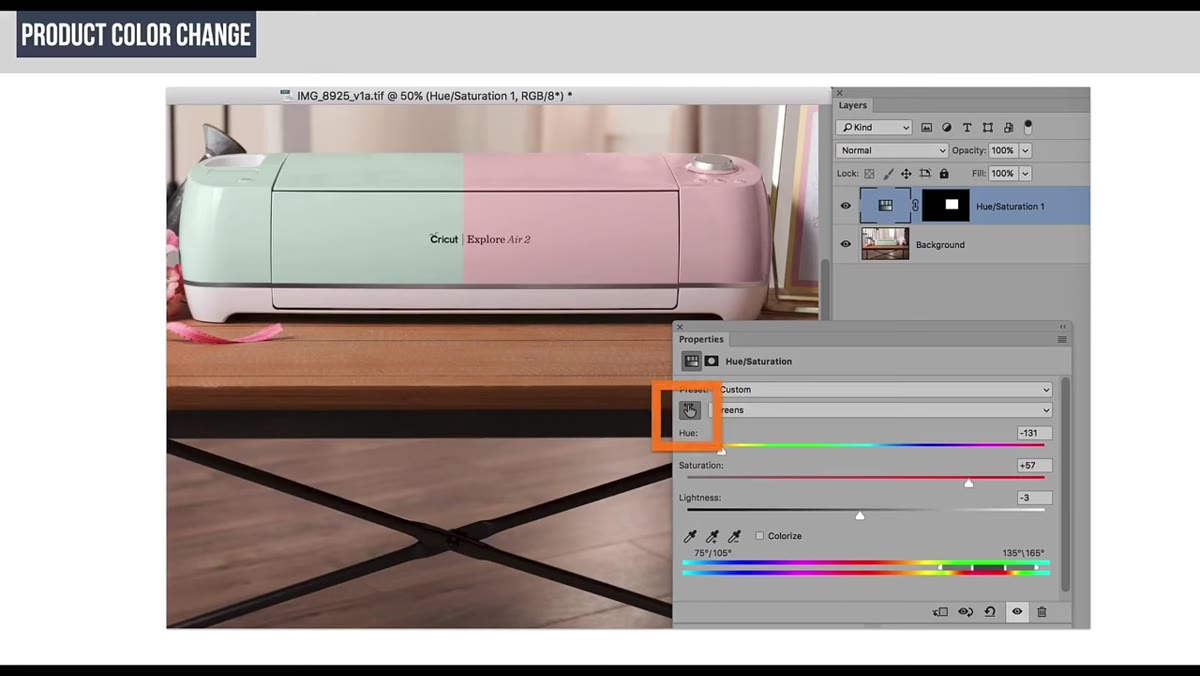Collapse Properties panel with double-arrow icon
This screenshot has height=676, width=1200.
click(1063, 327)
